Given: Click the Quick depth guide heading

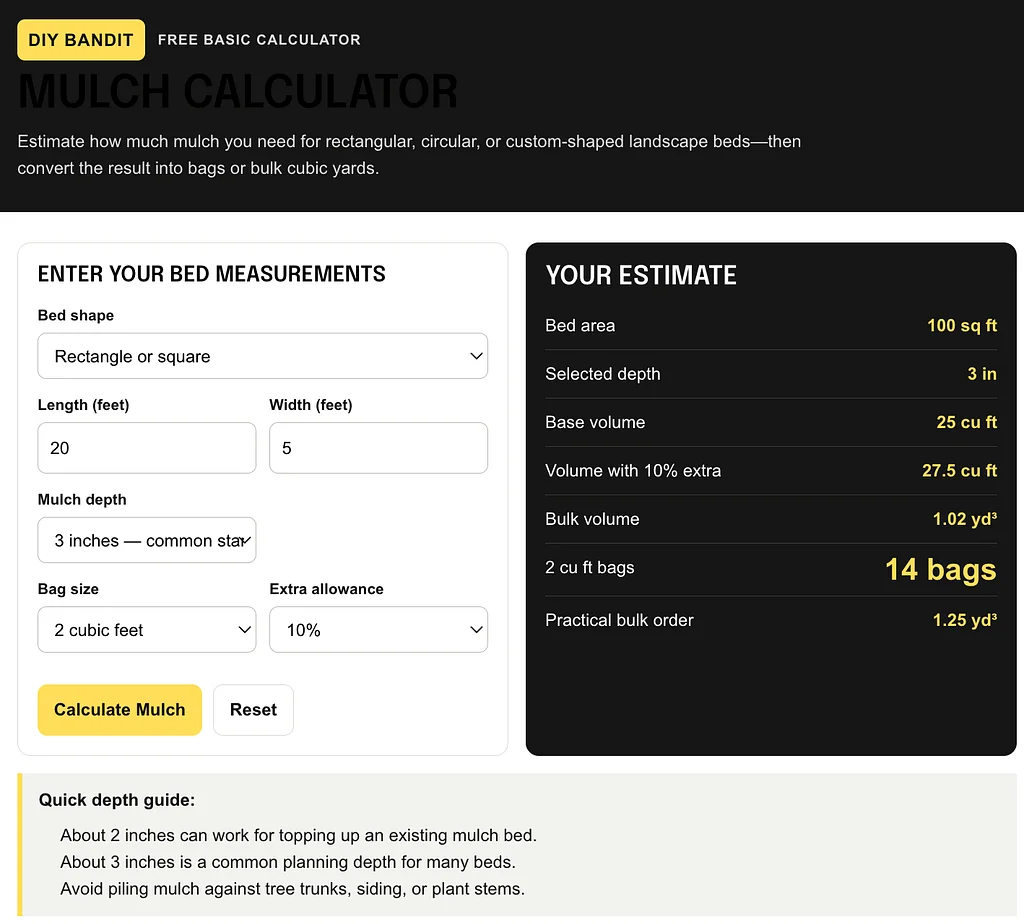Looking at the screenshot, I should (117, 800).
